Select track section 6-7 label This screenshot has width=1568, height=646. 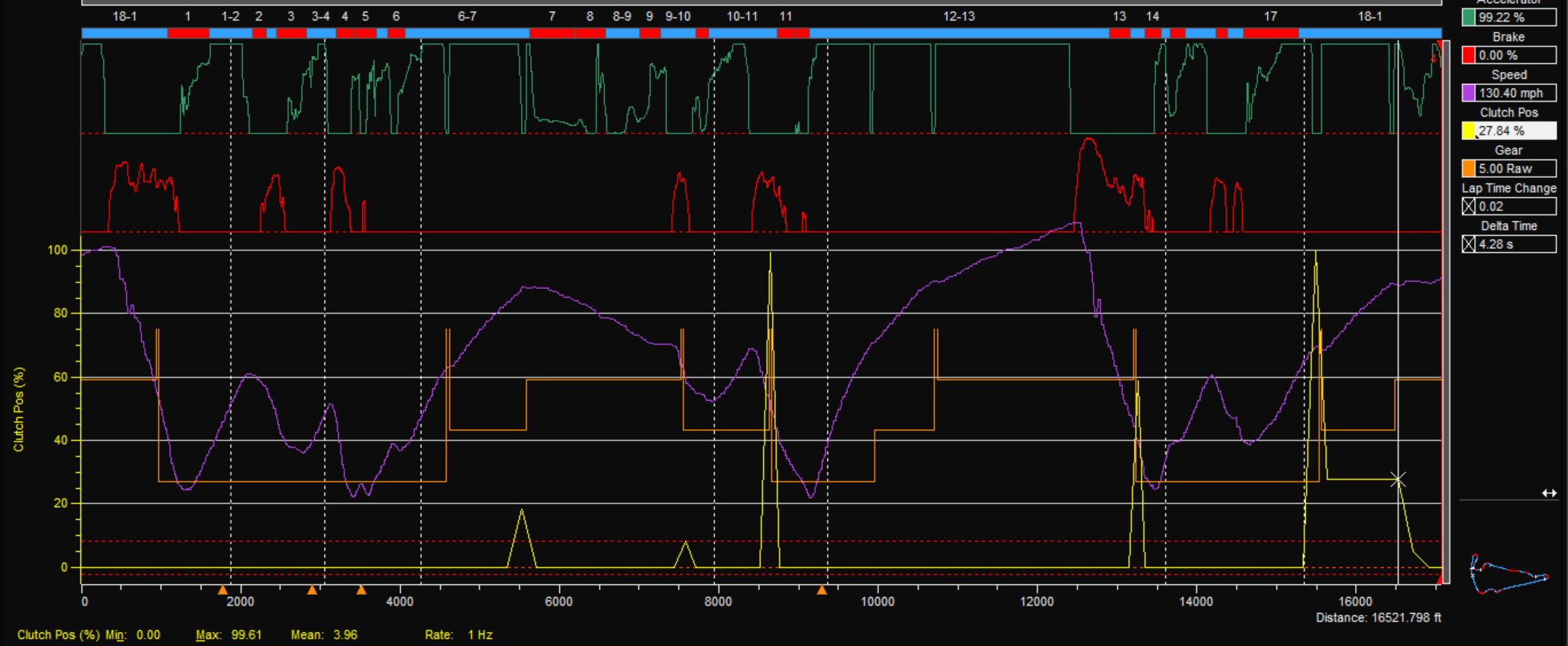point(467,16)
